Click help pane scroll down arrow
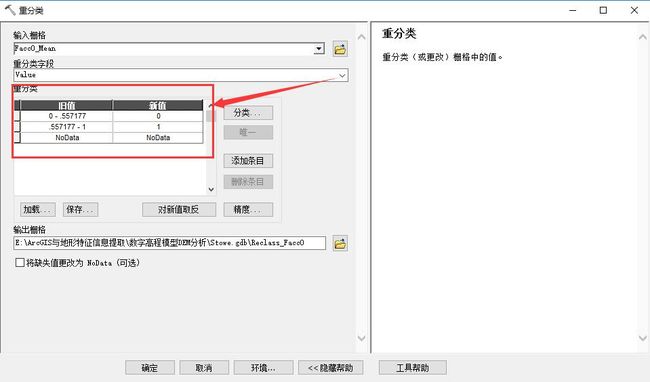This screenshot has height=382, width=650. (642, 338)
